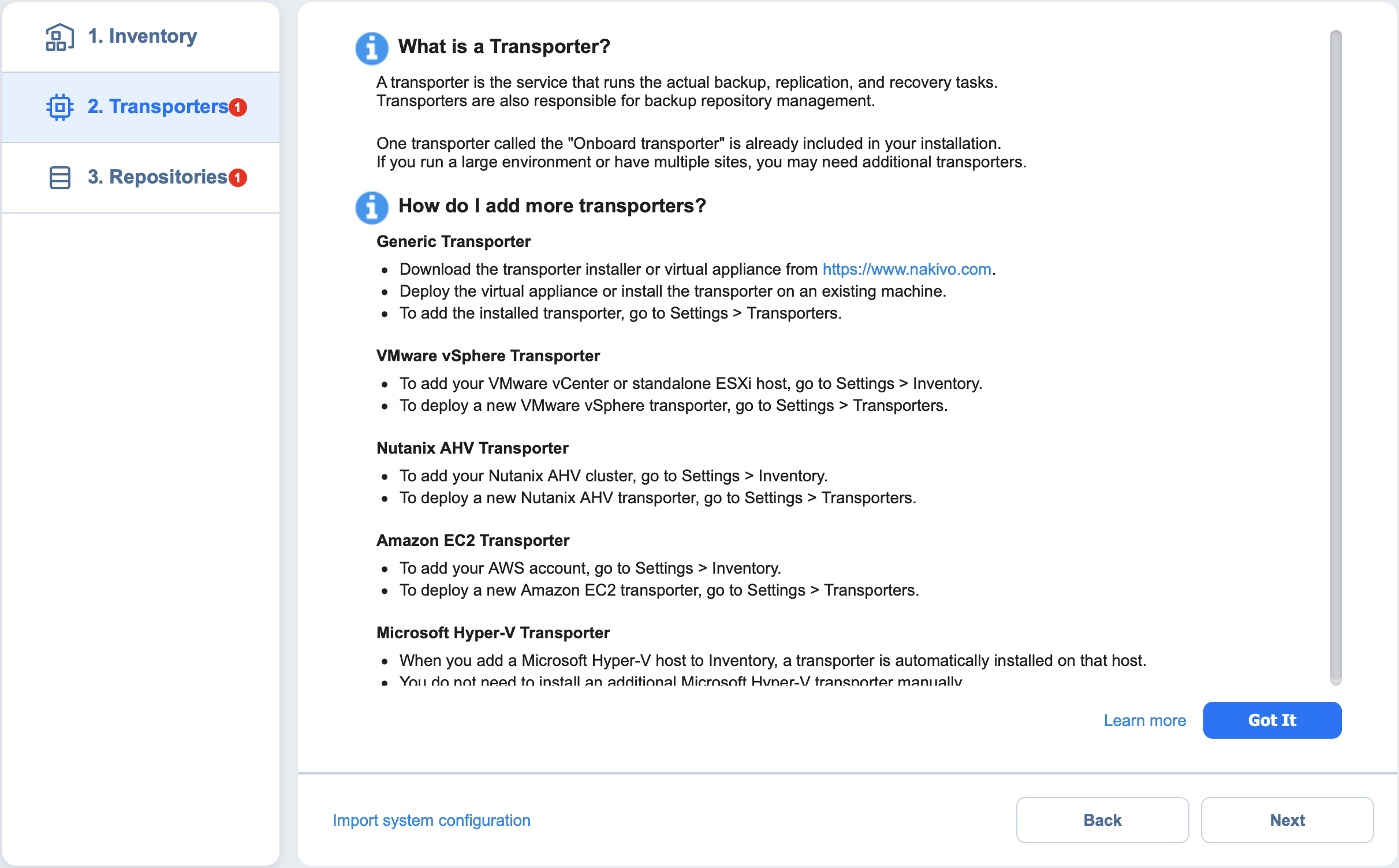Click the Back button
Viewport: 1399px width, 868px height.
pyautogui.click(x=1102, y=820)
